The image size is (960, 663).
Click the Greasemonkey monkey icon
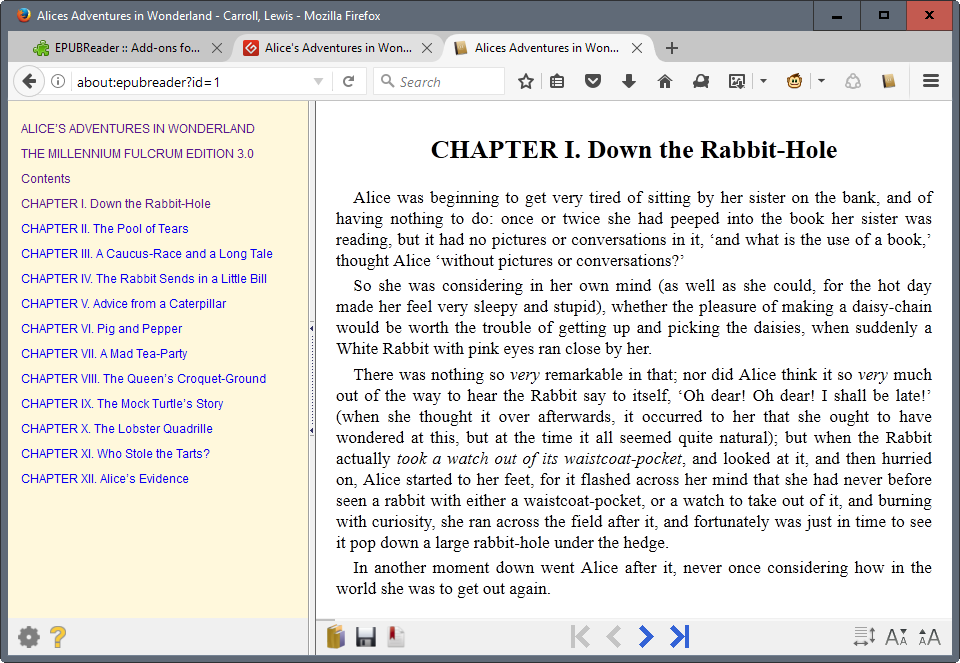point(795,81)
